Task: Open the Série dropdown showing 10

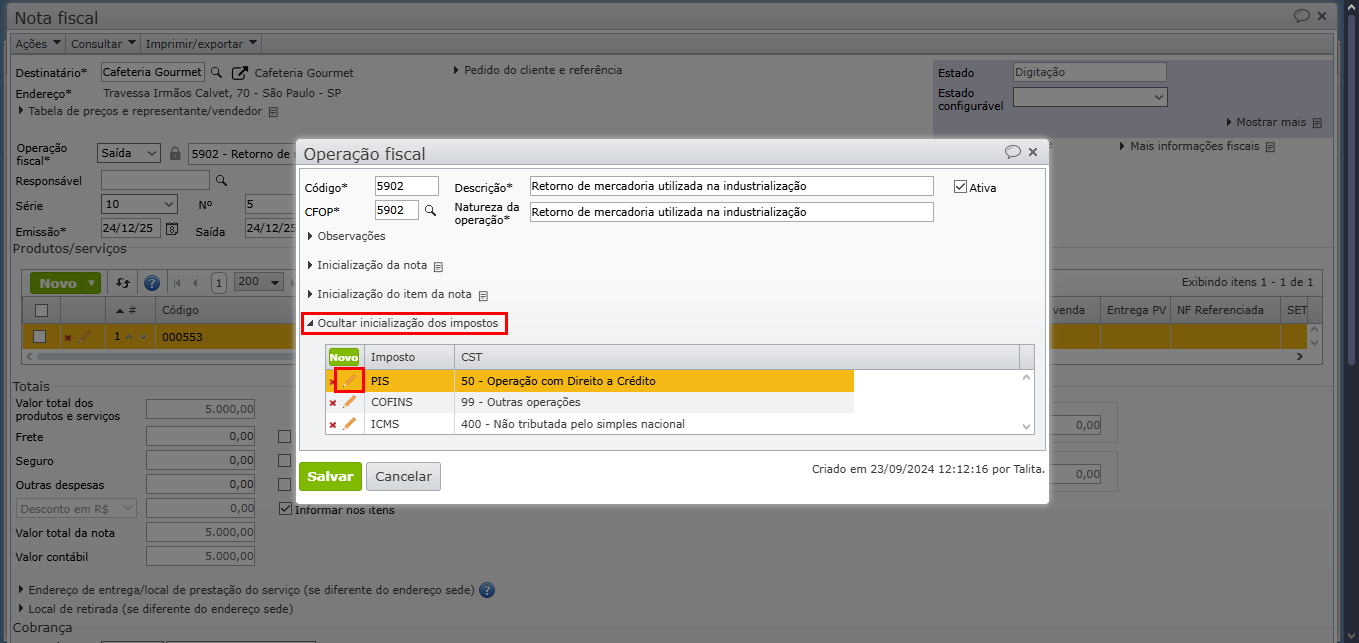Action: 139,205
